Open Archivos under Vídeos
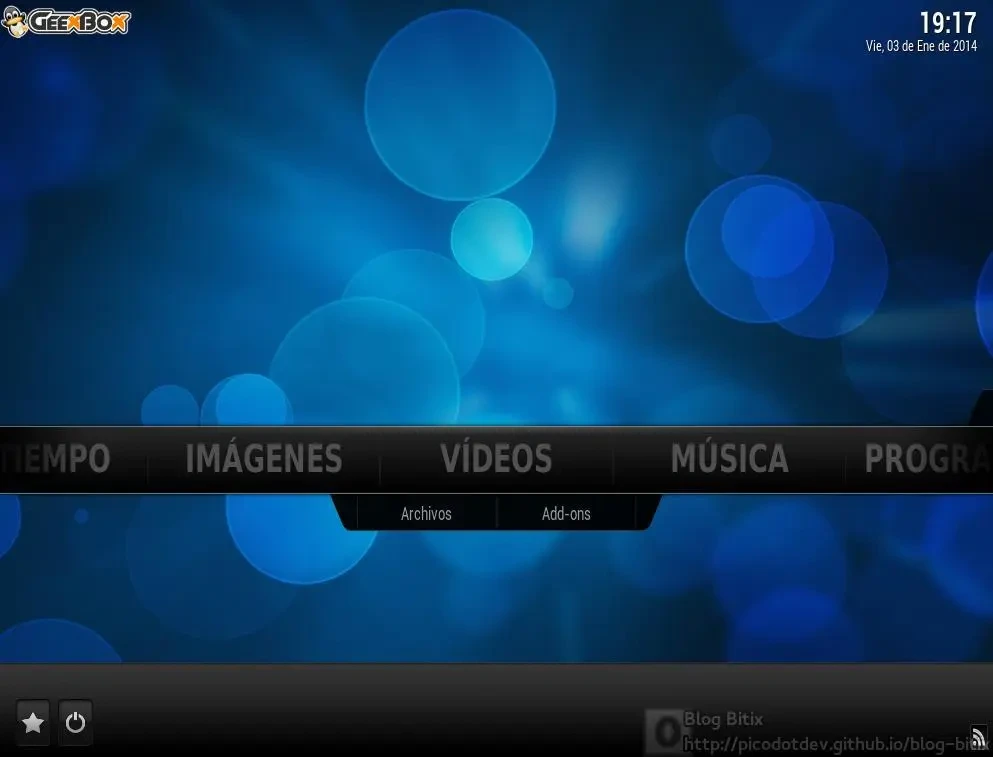The width and height of the screenshot is (993, 757). (x=426, y=514)
